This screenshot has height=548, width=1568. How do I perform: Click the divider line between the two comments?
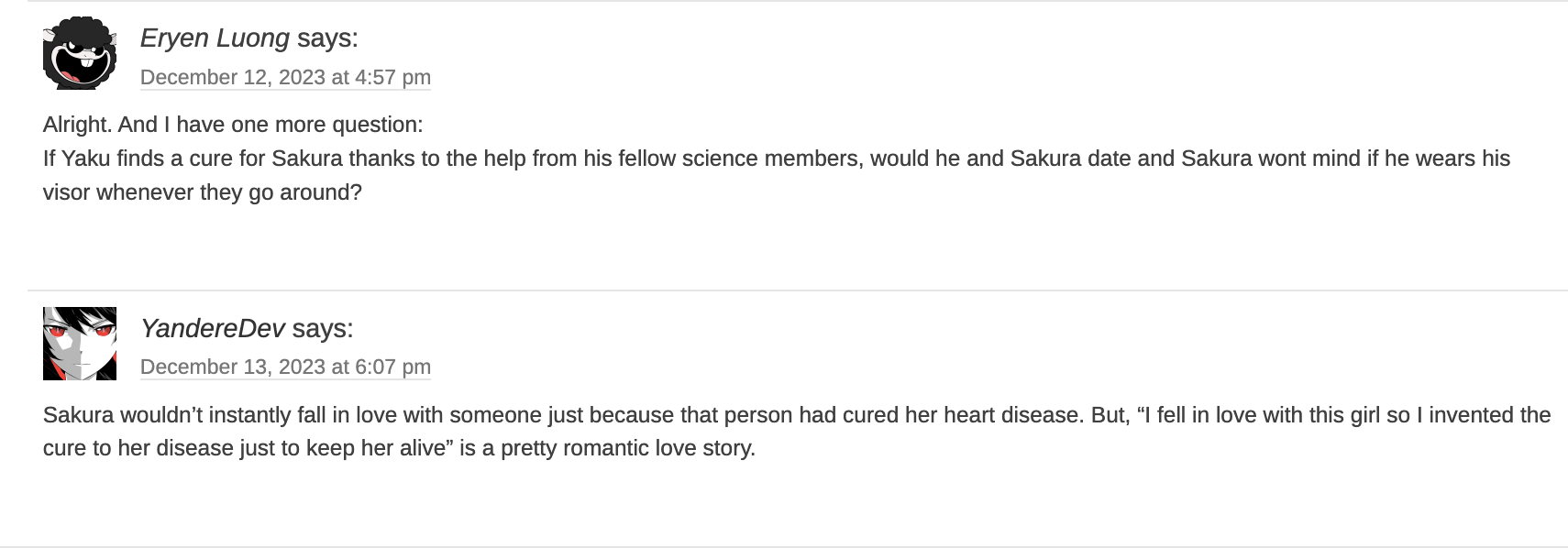(x=798, y=290)
